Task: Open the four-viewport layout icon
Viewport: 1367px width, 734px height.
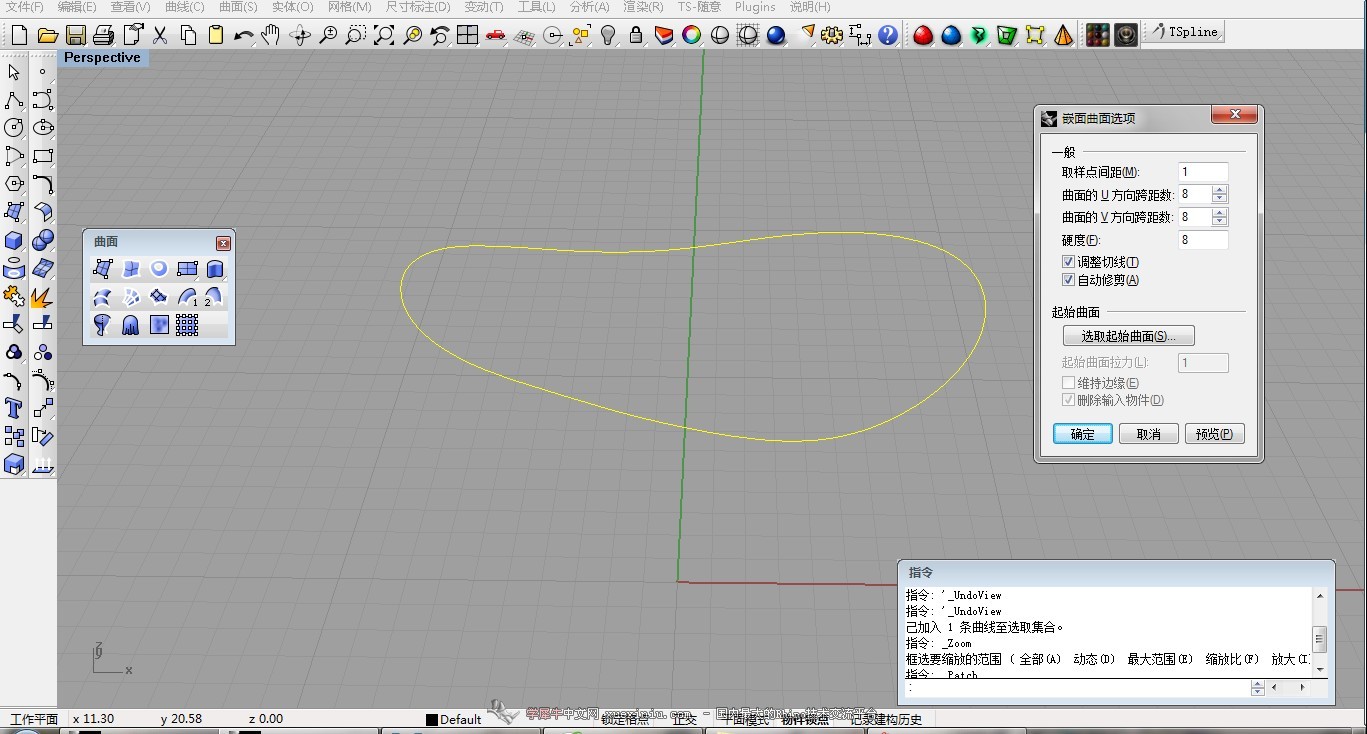Action: [467, 36]
